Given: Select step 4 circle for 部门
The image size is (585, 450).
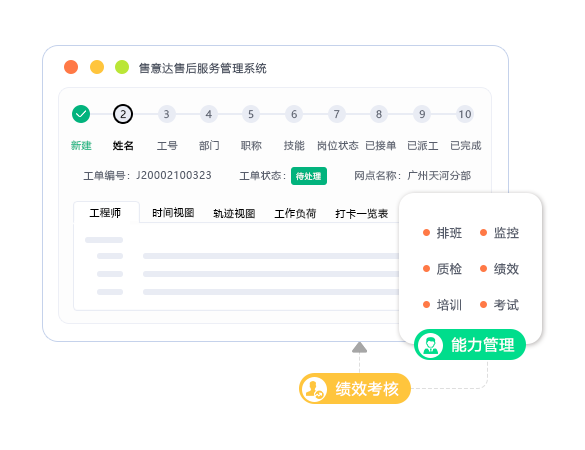Looking at the screenshot, I should [x=209, y=114].
